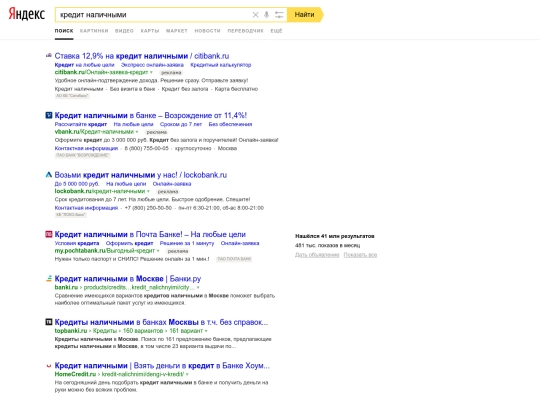The height and width of the screenshot is (405, 540).
Task: Open the vbank.ru result dropdown arrow
Action: click(137, 132)
